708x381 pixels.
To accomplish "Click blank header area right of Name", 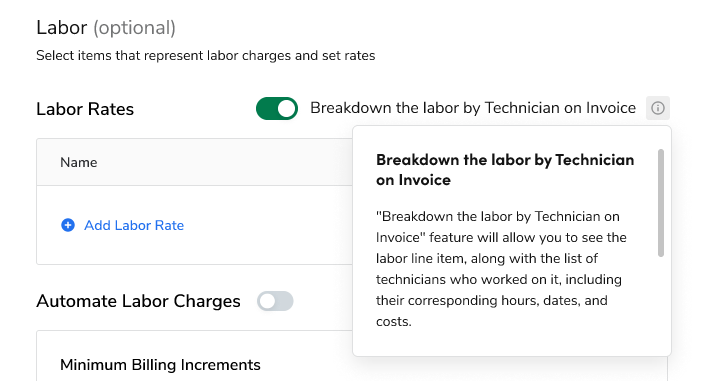I will (x=226, y=163).
